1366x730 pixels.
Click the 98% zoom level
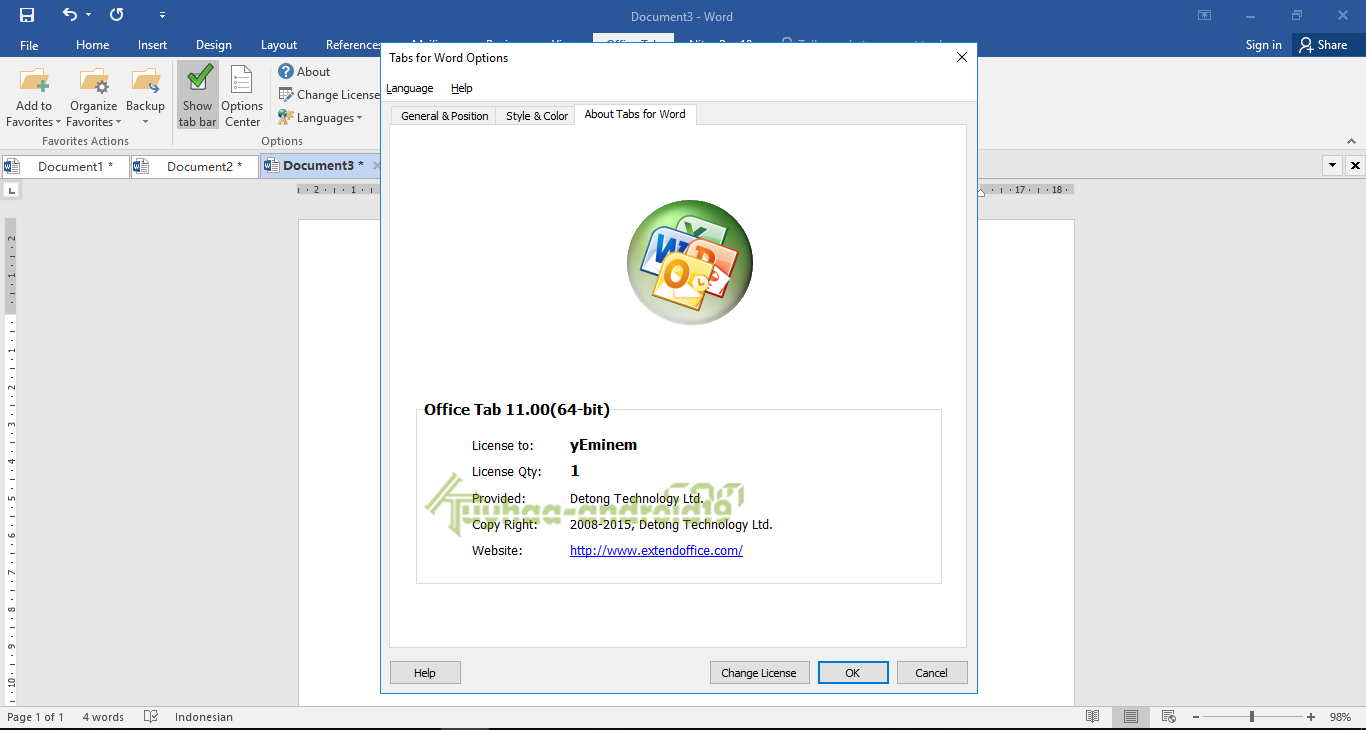(1340, 717)
